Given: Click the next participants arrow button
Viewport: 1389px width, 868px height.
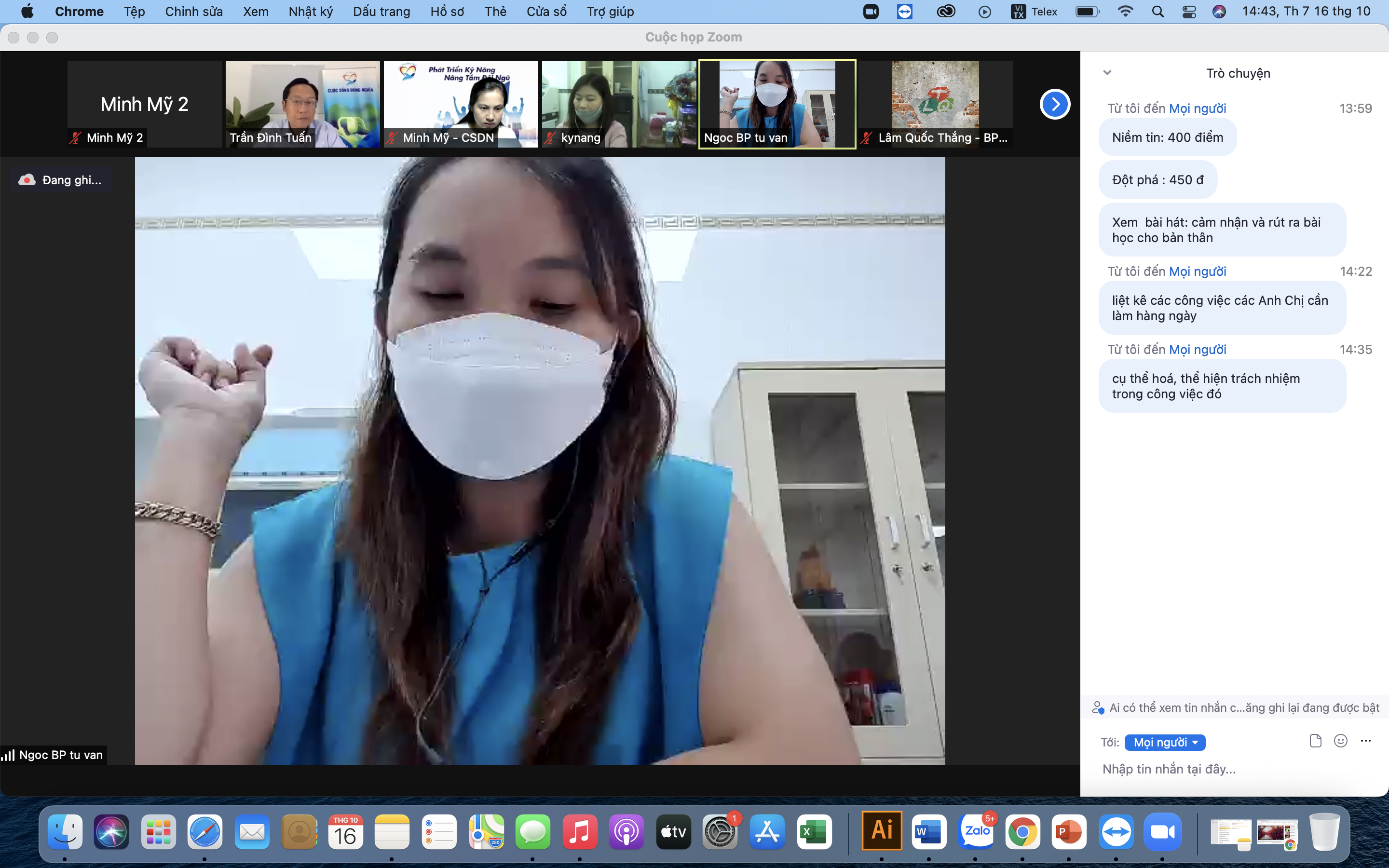Looking at the screenshot, I should tap(1054, 104).
